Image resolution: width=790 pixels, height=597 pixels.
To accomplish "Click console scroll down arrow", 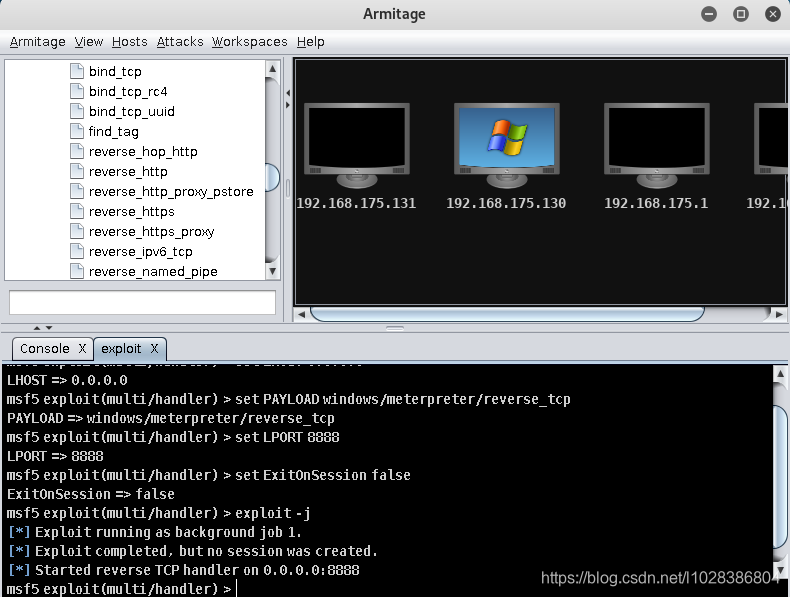I will coord(780,570).
